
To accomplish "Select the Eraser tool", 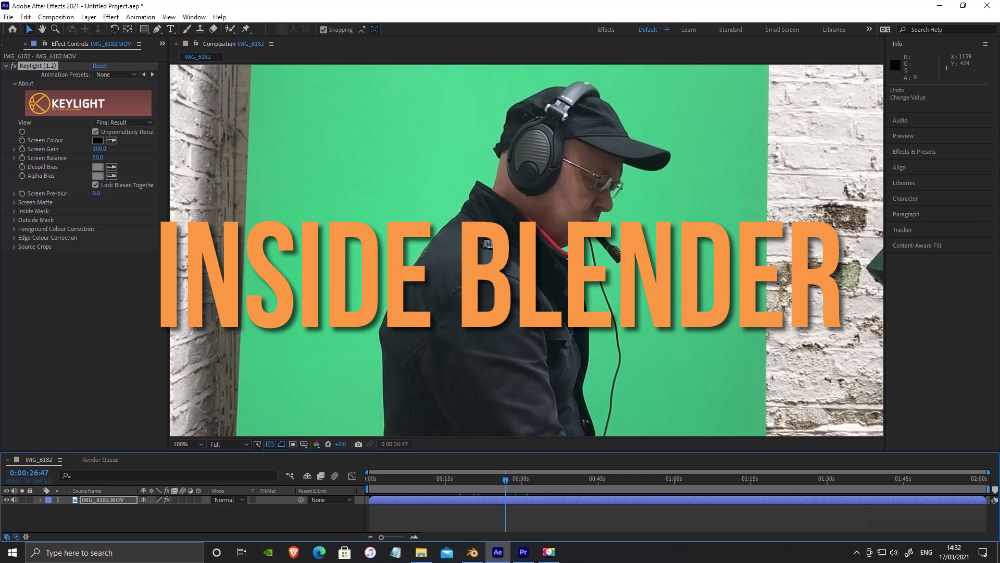I will point(213,29).
